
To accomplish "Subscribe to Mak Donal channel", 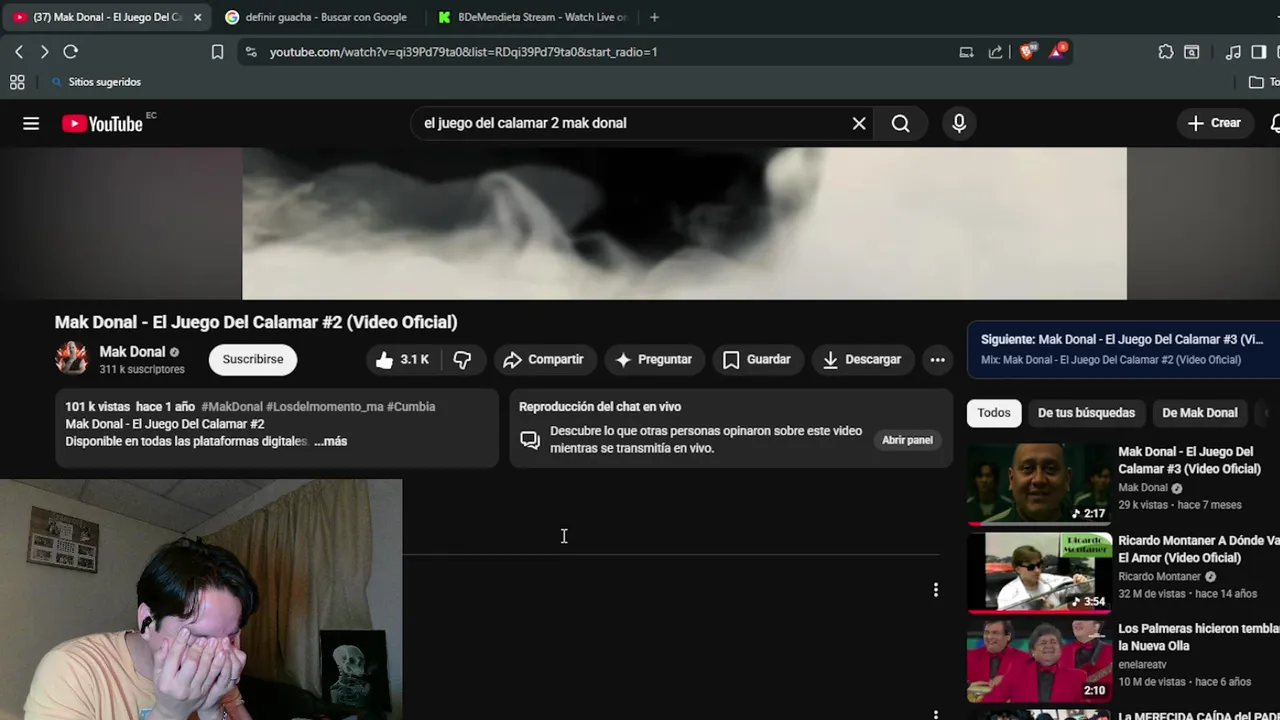I will click(253, 359).
